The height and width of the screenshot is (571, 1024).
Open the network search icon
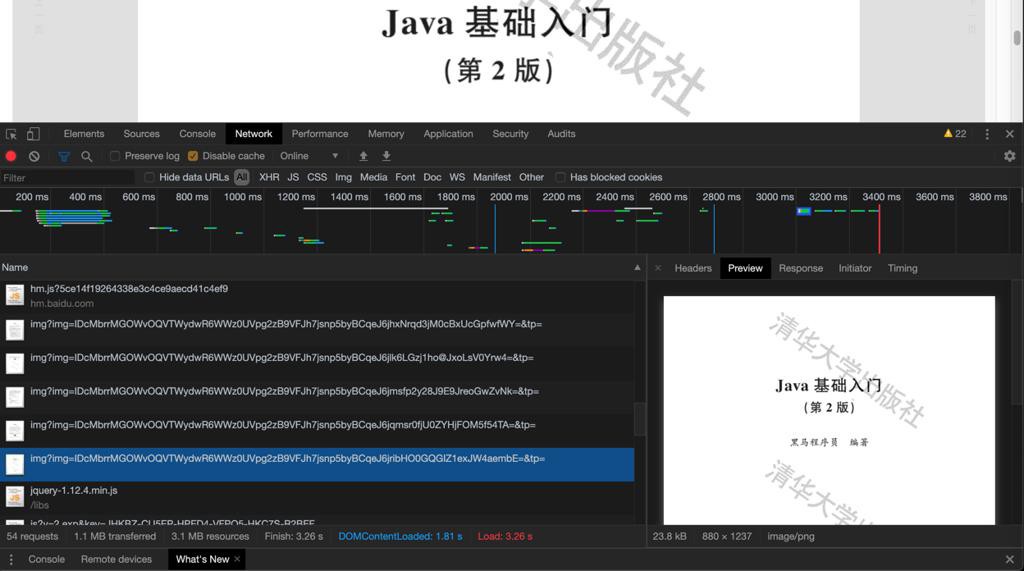tap(86, 156)
